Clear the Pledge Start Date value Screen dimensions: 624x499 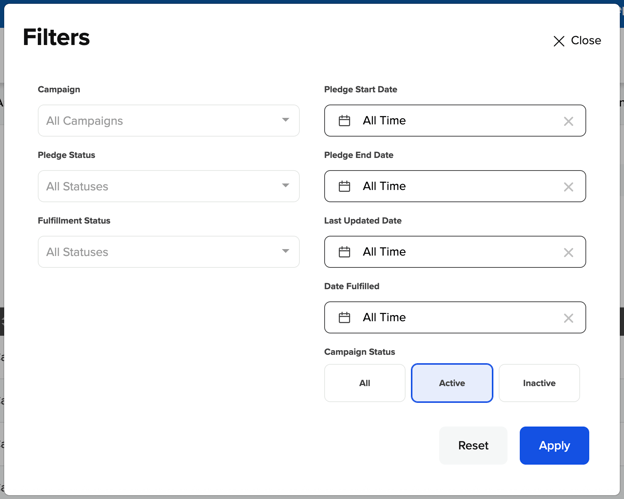568,121
